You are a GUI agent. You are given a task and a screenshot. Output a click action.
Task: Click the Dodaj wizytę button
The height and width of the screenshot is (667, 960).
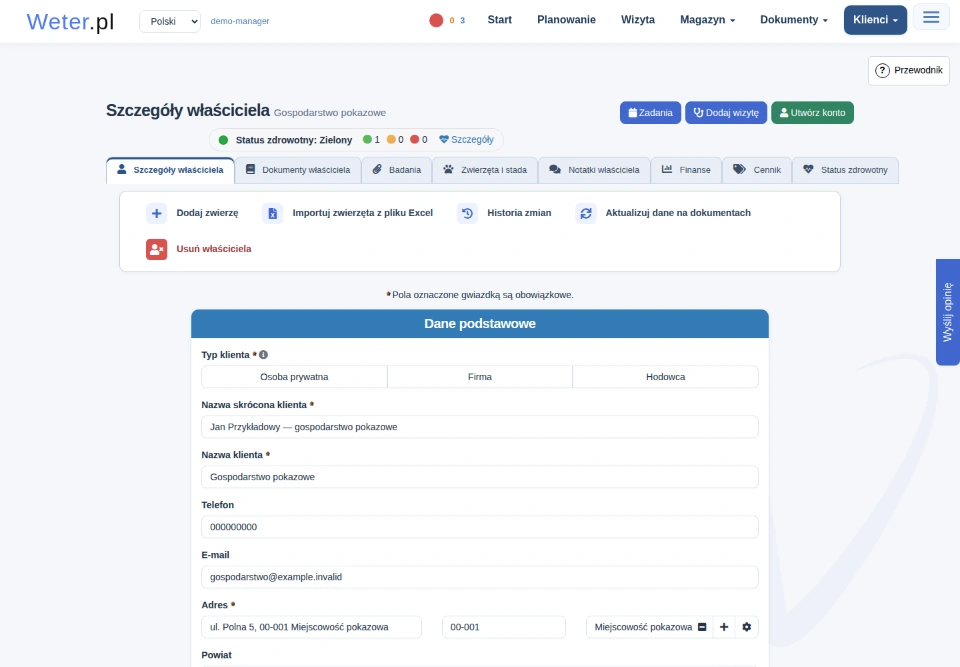point(726,113)
